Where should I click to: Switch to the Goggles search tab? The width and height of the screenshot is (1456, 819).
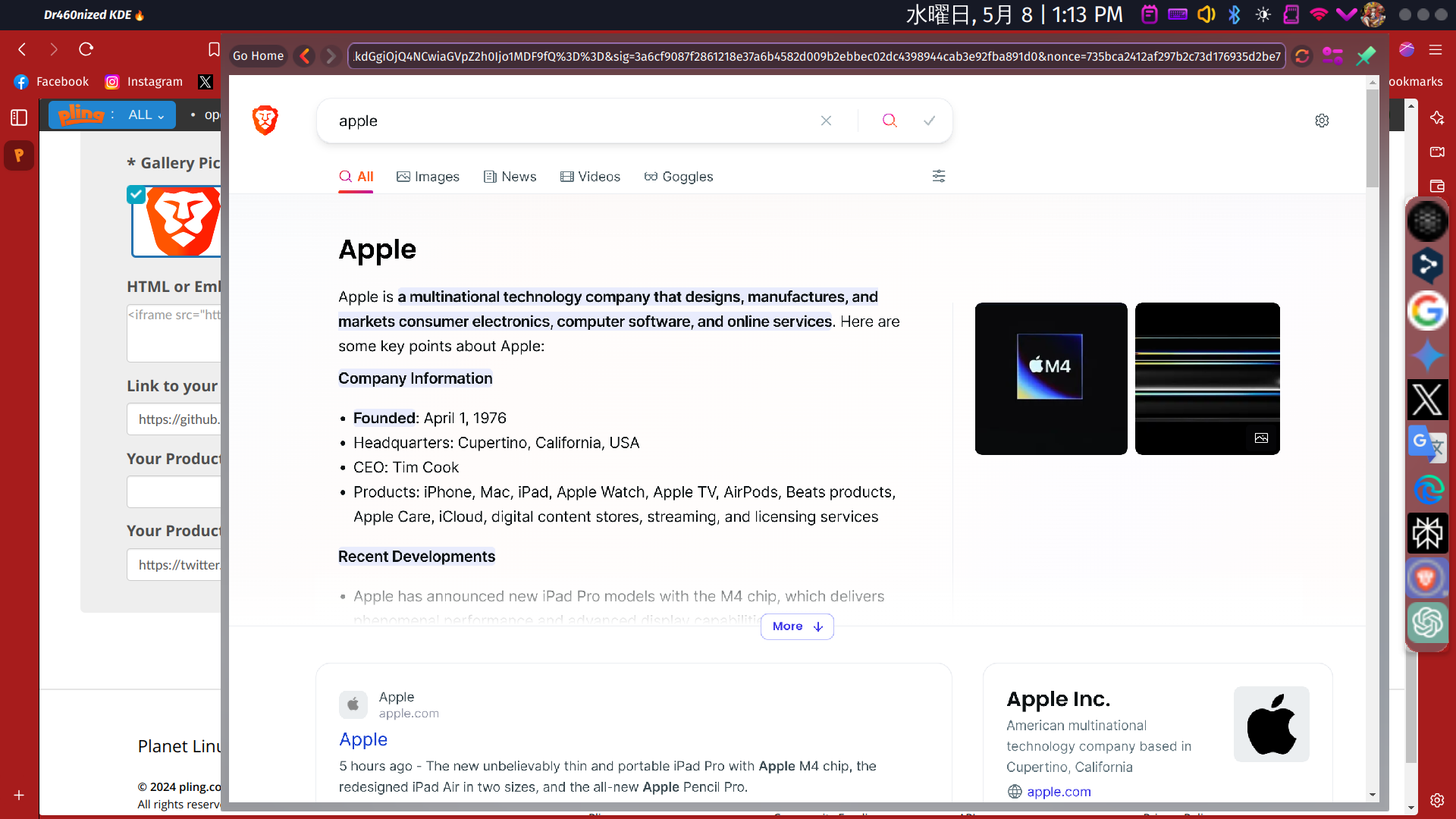click(x=679, y=177)
